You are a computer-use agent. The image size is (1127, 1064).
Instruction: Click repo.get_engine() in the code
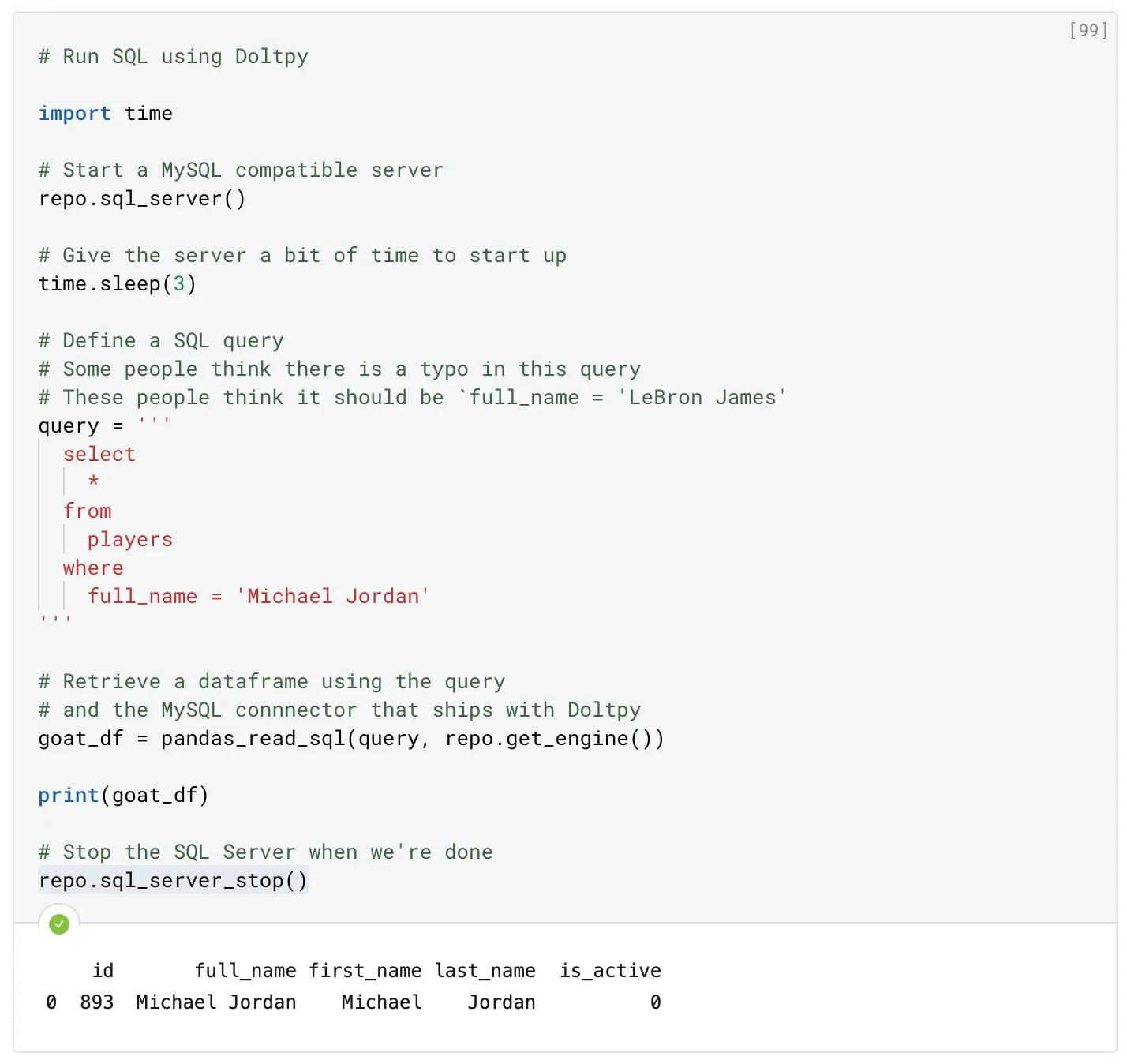coord(552,738)
